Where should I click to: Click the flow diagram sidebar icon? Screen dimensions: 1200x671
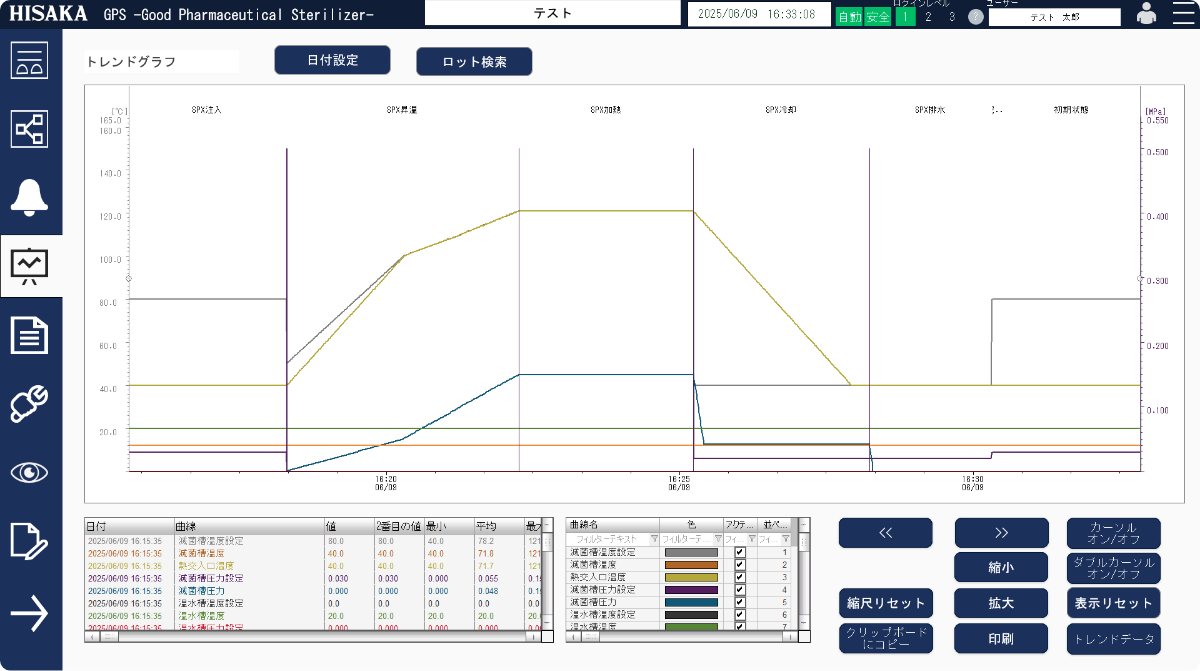pyautogui.click(x=30, y=129)
